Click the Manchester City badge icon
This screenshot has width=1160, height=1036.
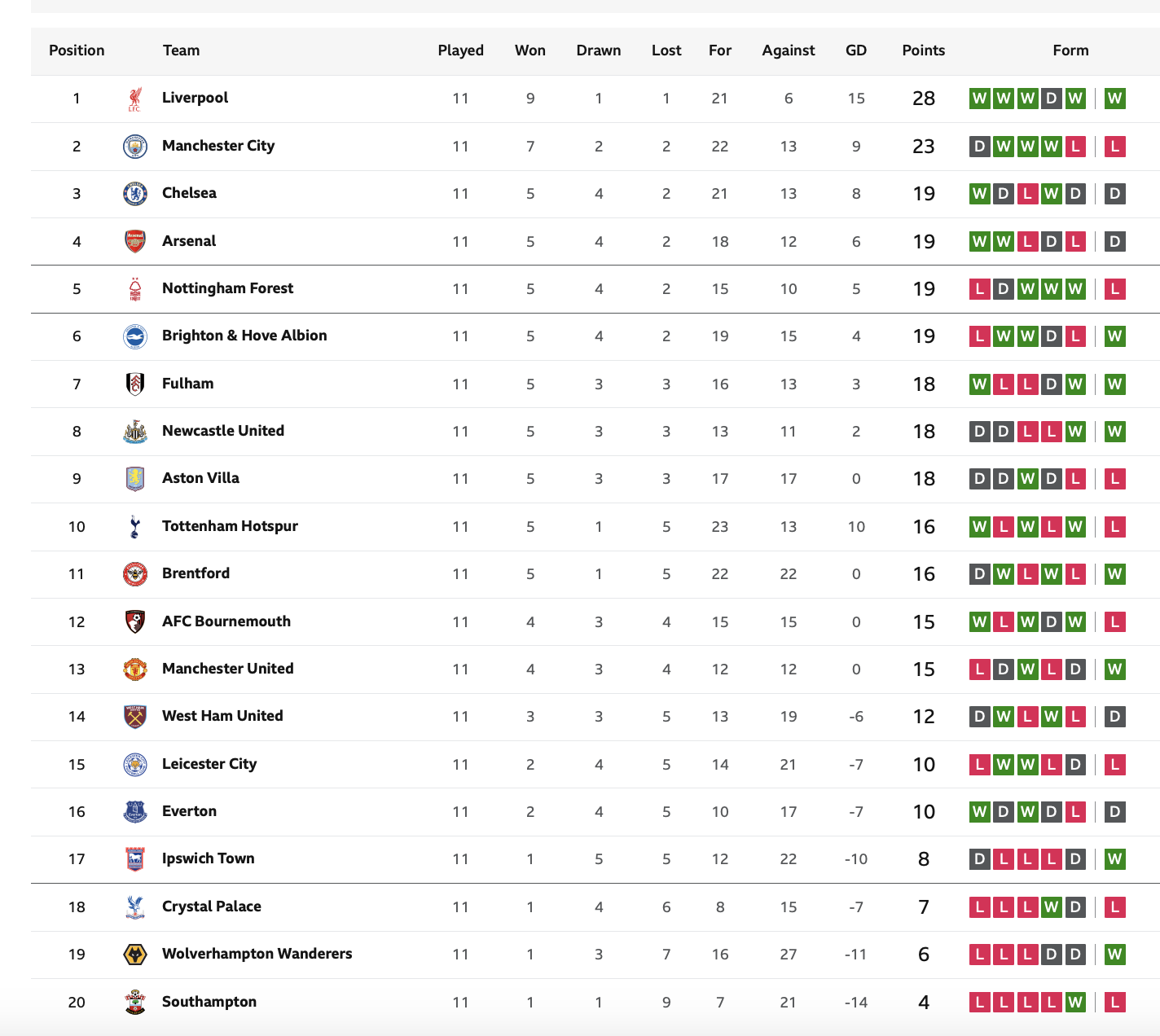[134, 147]
